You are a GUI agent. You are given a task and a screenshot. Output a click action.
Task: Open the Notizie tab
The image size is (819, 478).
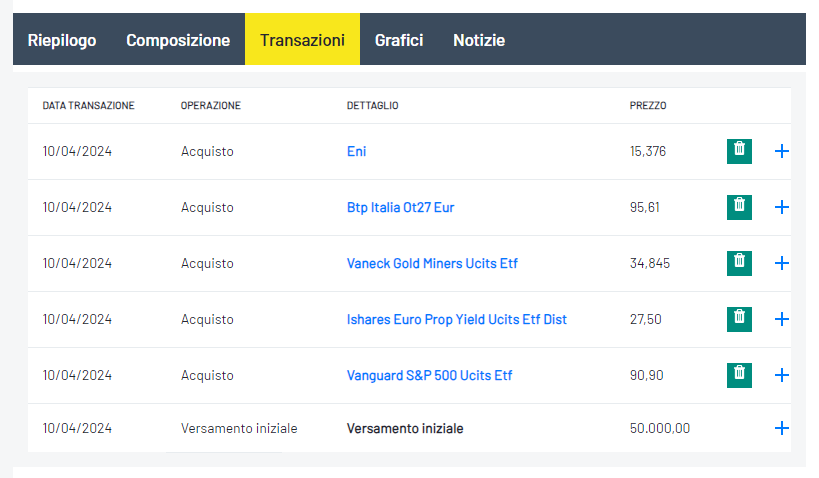pyautogui.click(x=479, y=40)
